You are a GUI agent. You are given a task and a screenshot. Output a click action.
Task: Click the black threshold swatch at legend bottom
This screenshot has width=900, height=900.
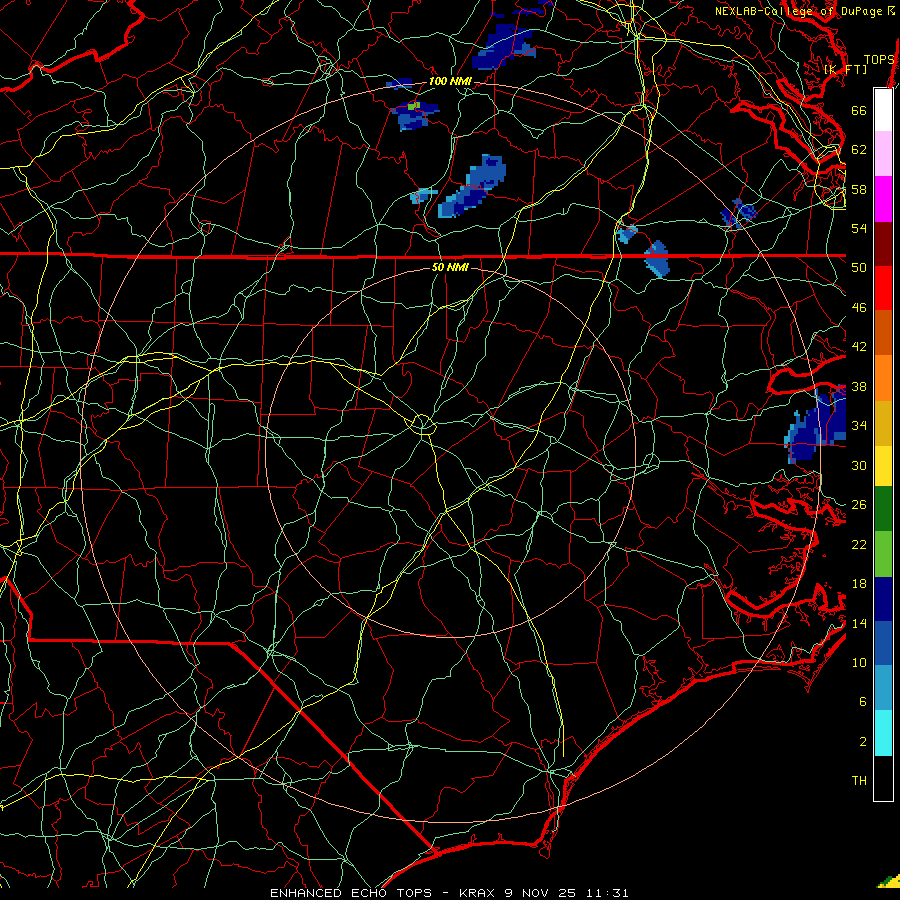[883, 778]
